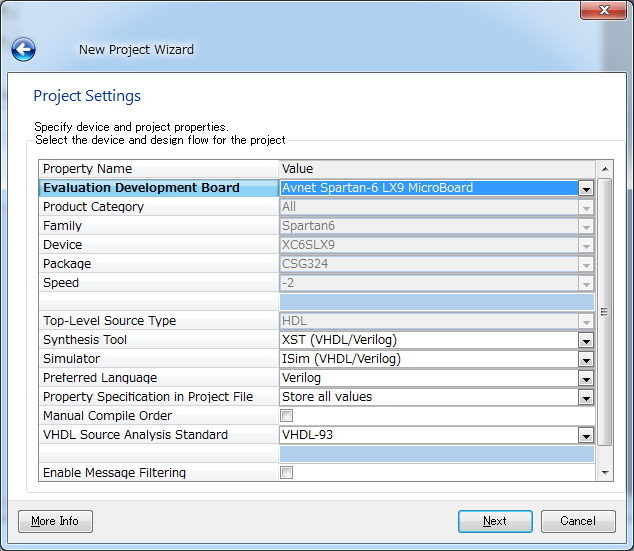This screenshot has height=551, width=634.
Task: Click the Property Name column header
Action: pos(159,169)
